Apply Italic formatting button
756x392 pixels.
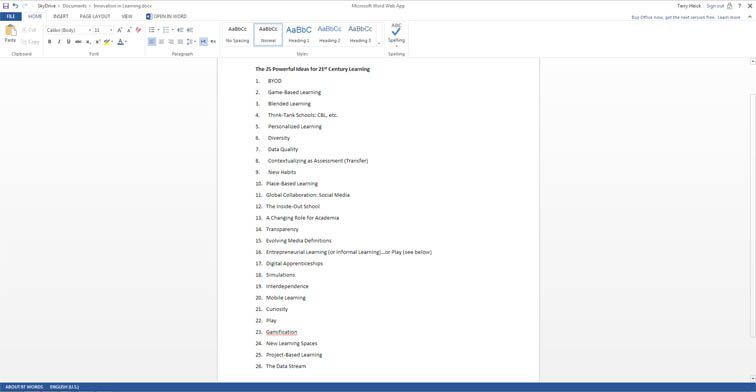coord(59,42)
